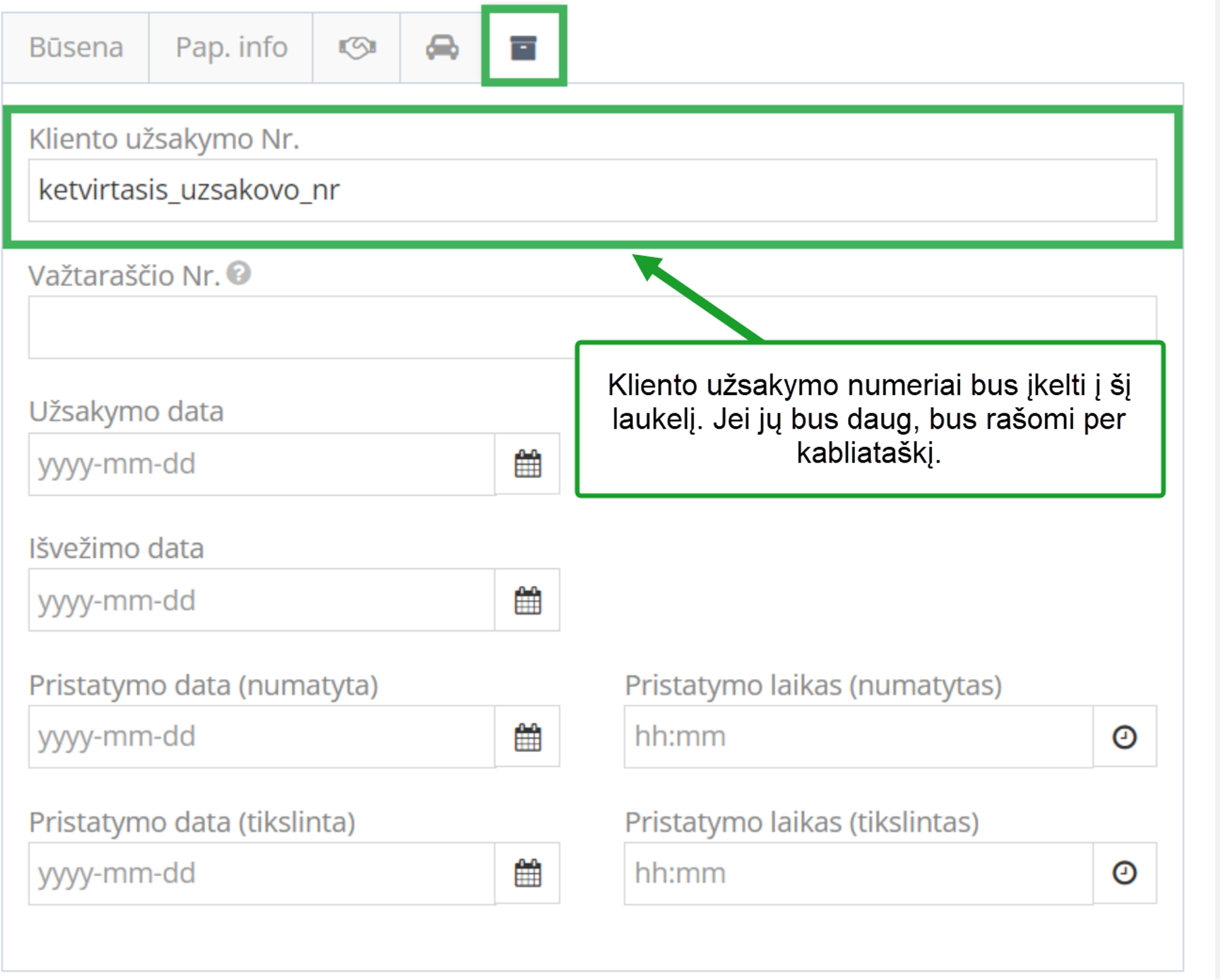The width and height of the screenshot is (1220, 980).
Task: Click the Užsakymo data label
Action: [x=126, y=412]
